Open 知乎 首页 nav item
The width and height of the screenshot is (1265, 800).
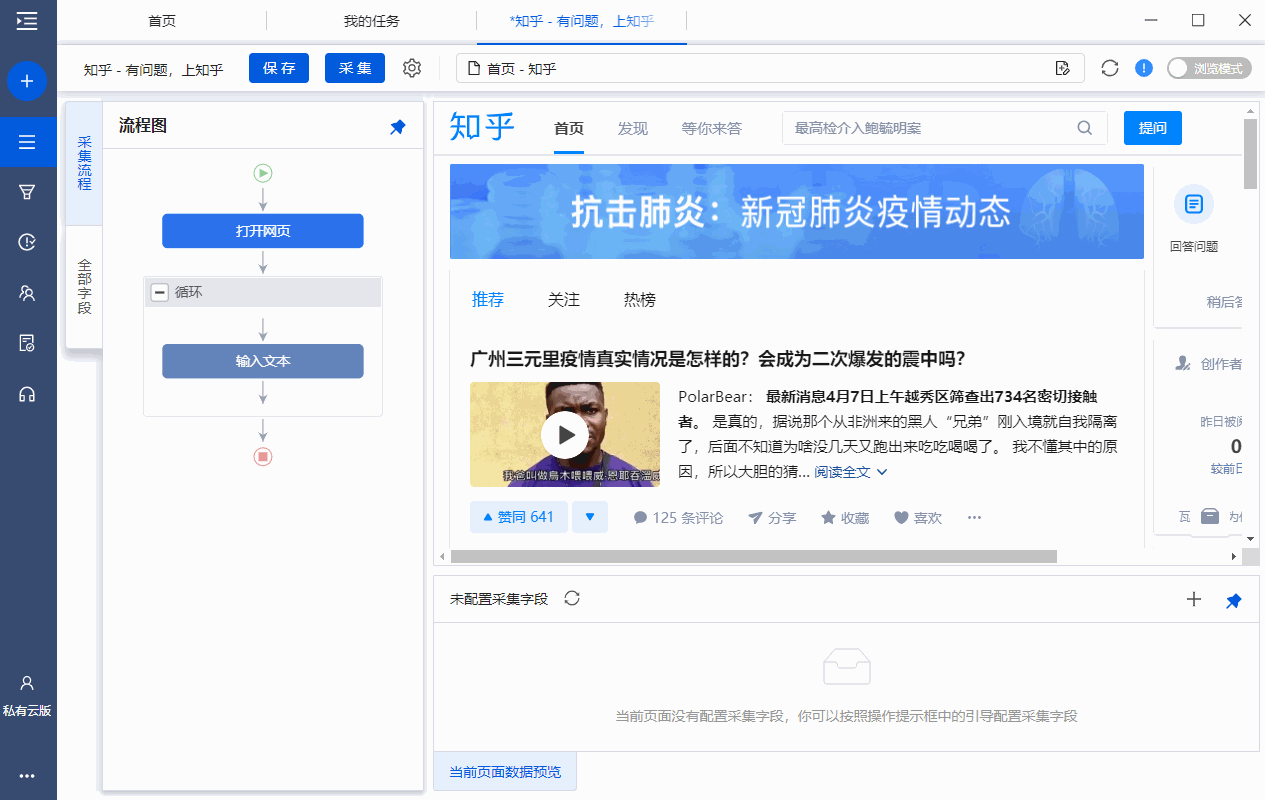569,128
